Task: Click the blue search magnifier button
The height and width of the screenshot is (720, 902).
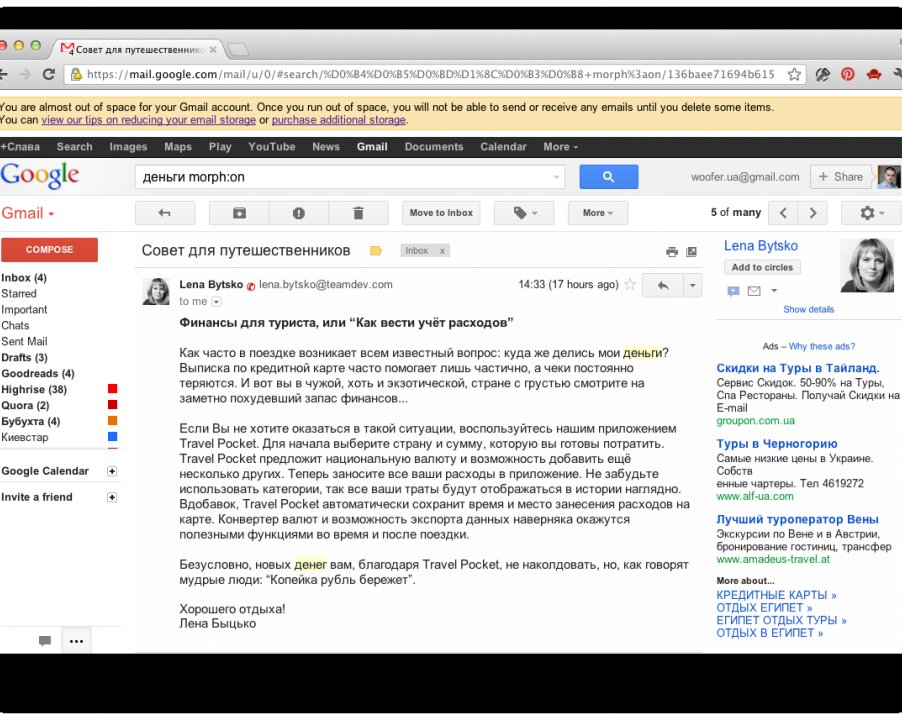Action: point(609,177)
